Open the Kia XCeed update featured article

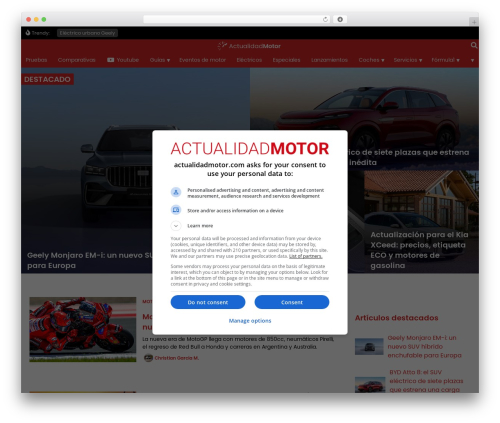(x=419, y=250)
